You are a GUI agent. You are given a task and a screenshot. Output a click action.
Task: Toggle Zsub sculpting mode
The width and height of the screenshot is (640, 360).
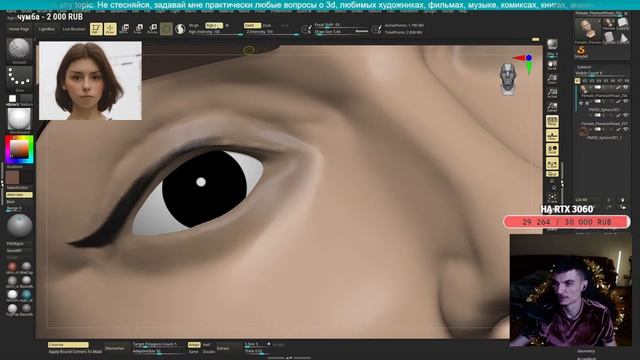point(267,25)
